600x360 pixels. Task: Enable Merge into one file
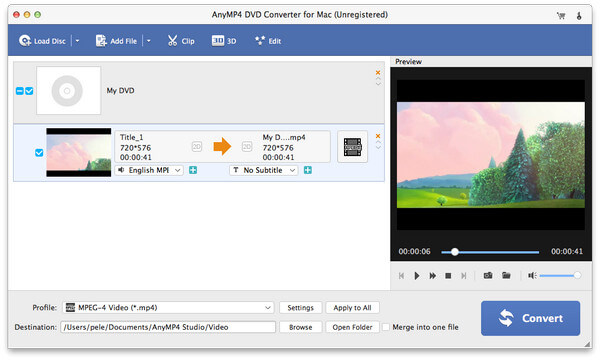[386, 327]
